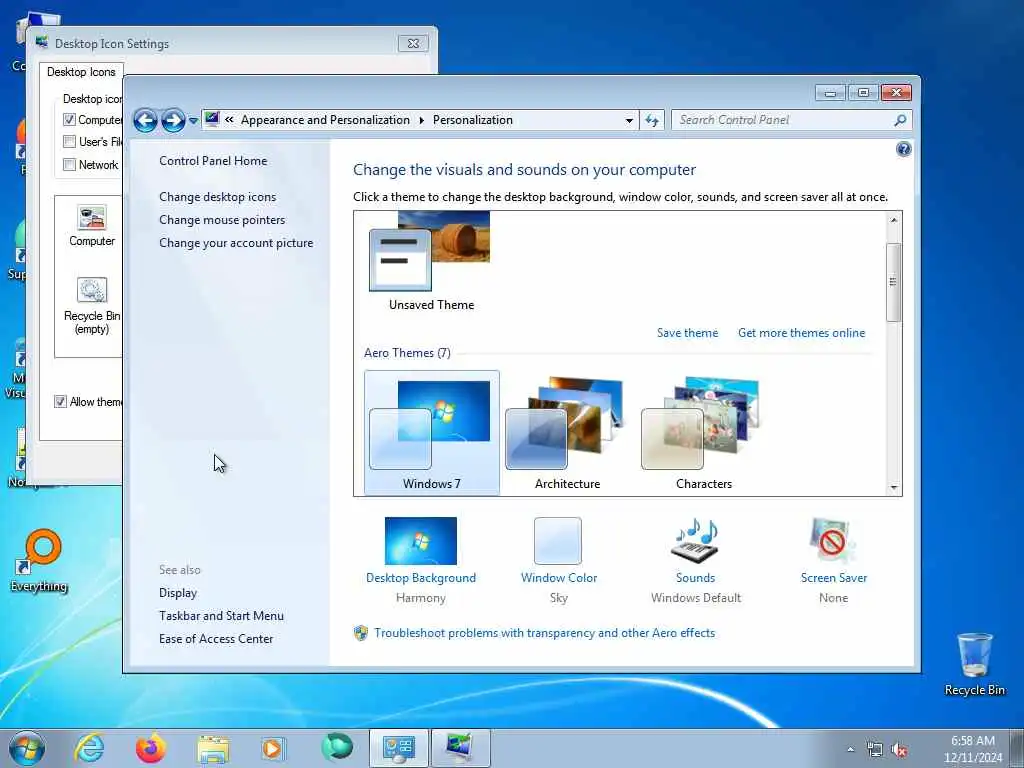Open Windows Explorer folder taskbar icon
The image size is (1024, 768).
213,749
